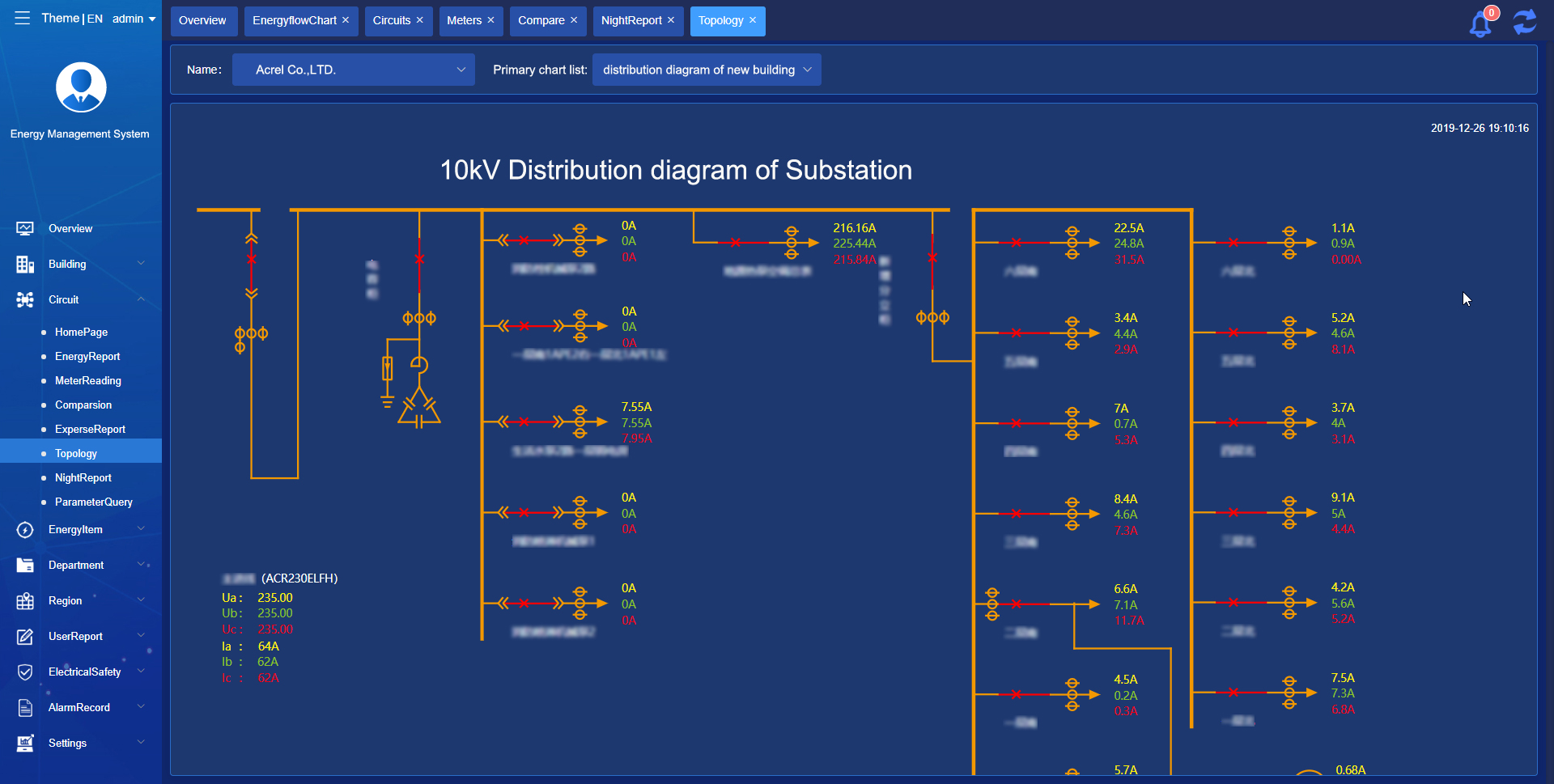The height and width of the screenshot is (784, 1554).
Task: Click the refresh arrows icon
Action: (1525, 22)
